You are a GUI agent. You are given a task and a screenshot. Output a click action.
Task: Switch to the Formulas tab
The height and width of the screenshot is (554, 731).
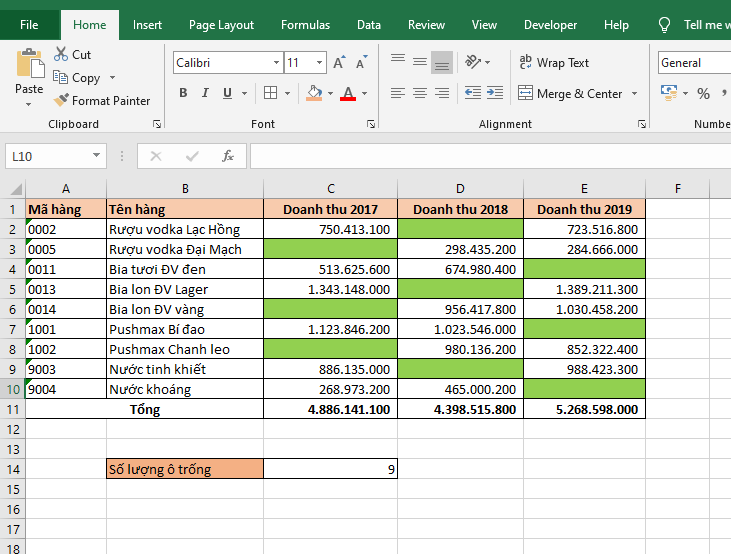tap(305, 25)
